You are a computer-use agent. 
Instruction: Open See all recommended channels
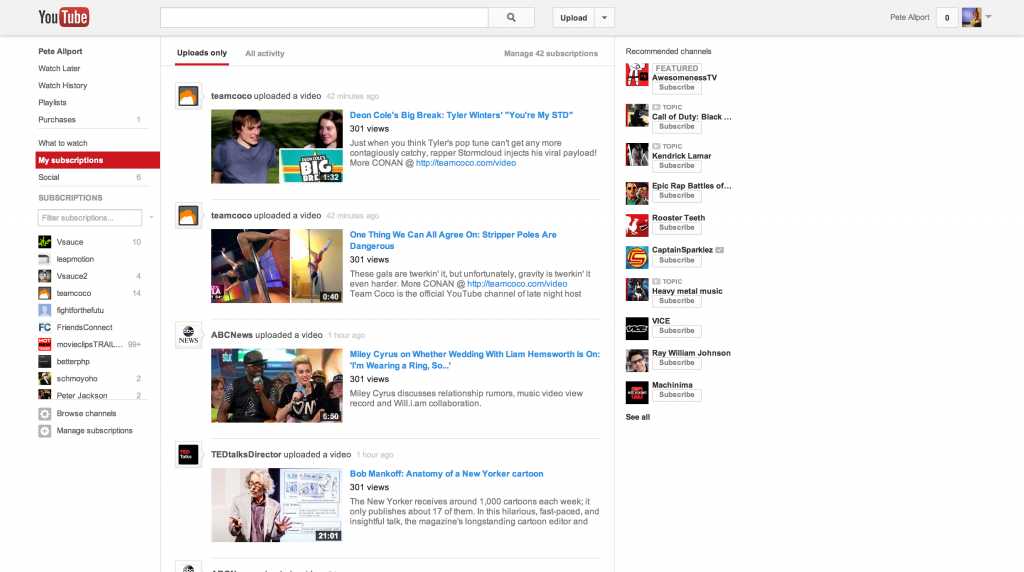coord(637,417)
